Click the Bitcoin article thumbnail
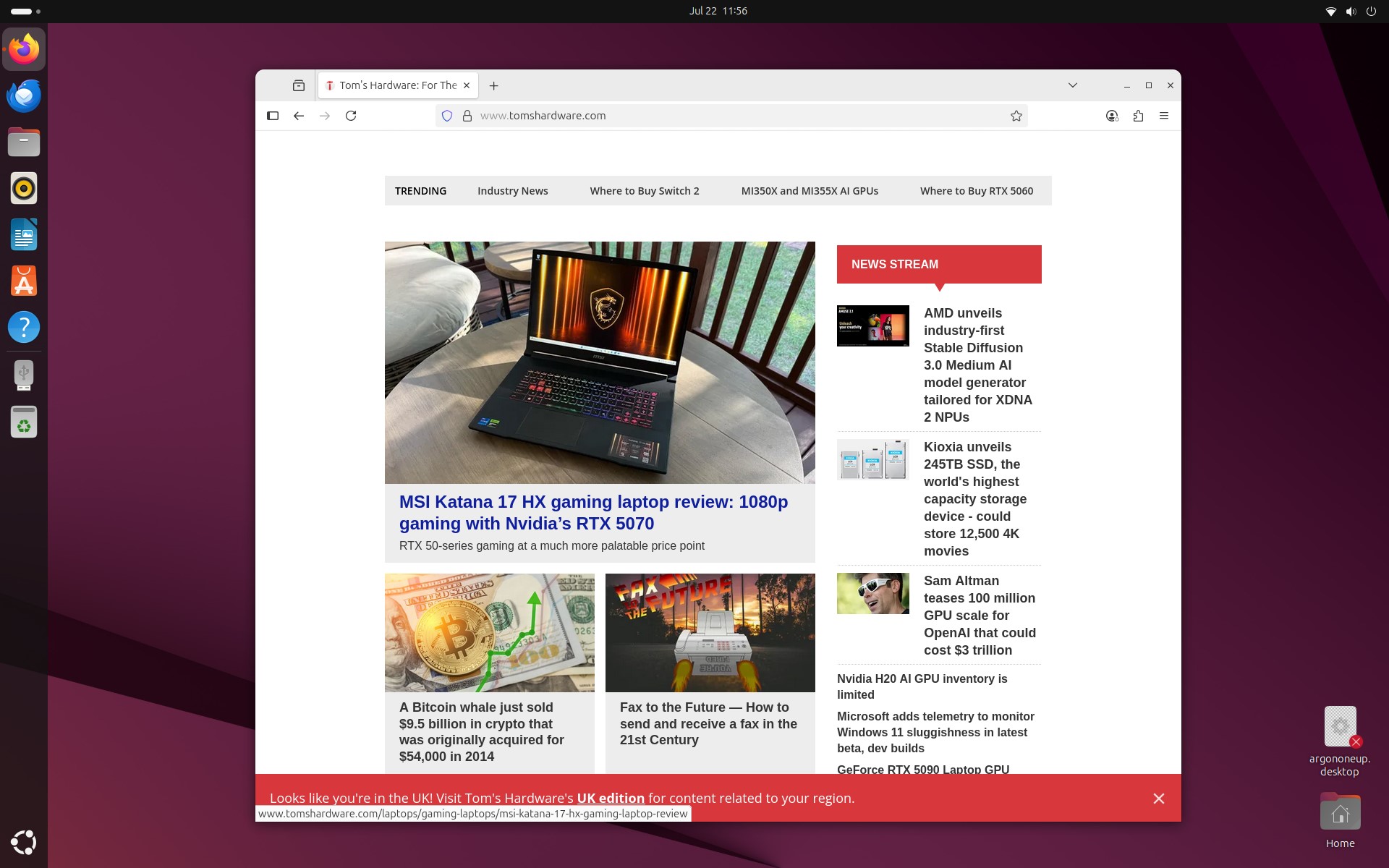 (490, 633)
